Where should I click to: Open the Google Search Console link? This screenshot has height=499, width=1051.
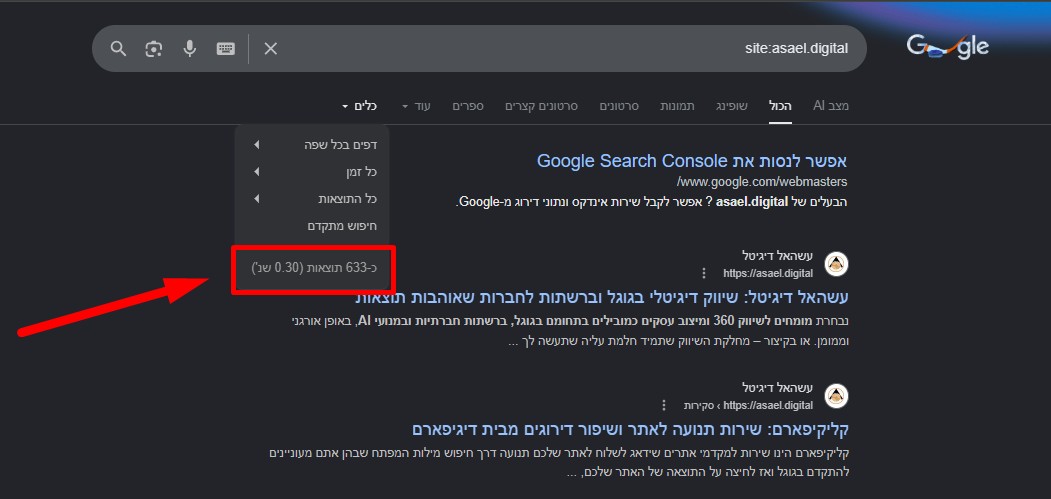click(692, 161)
